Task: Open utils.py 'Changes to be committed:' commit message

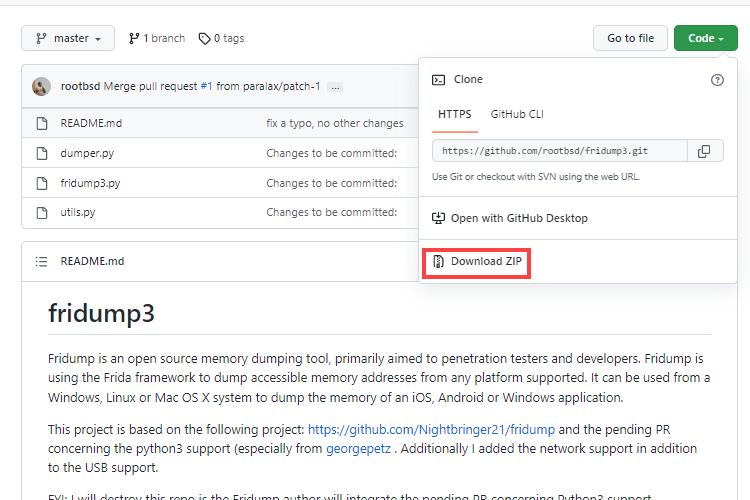Action: point(331,212)
